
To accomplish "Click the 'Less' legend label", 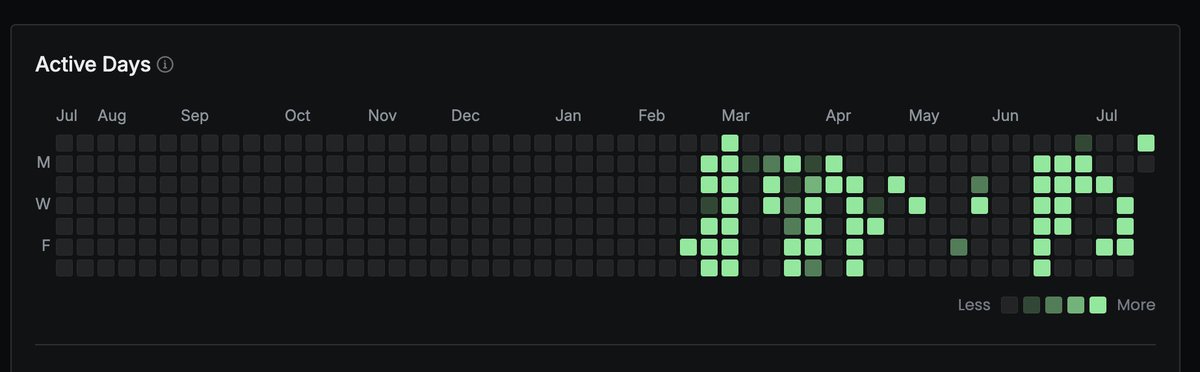I will [974, 305].
